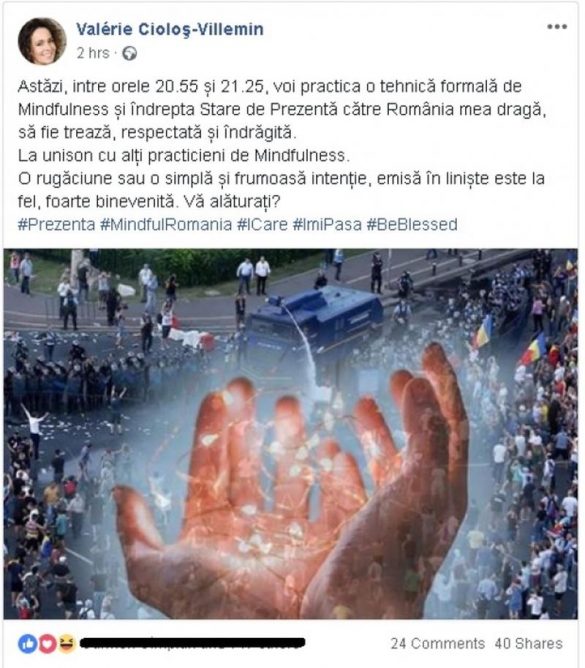The image size is (585, 668).
Task: Click the blacked-out reactions names bar
Action: (x=193, y=643)
